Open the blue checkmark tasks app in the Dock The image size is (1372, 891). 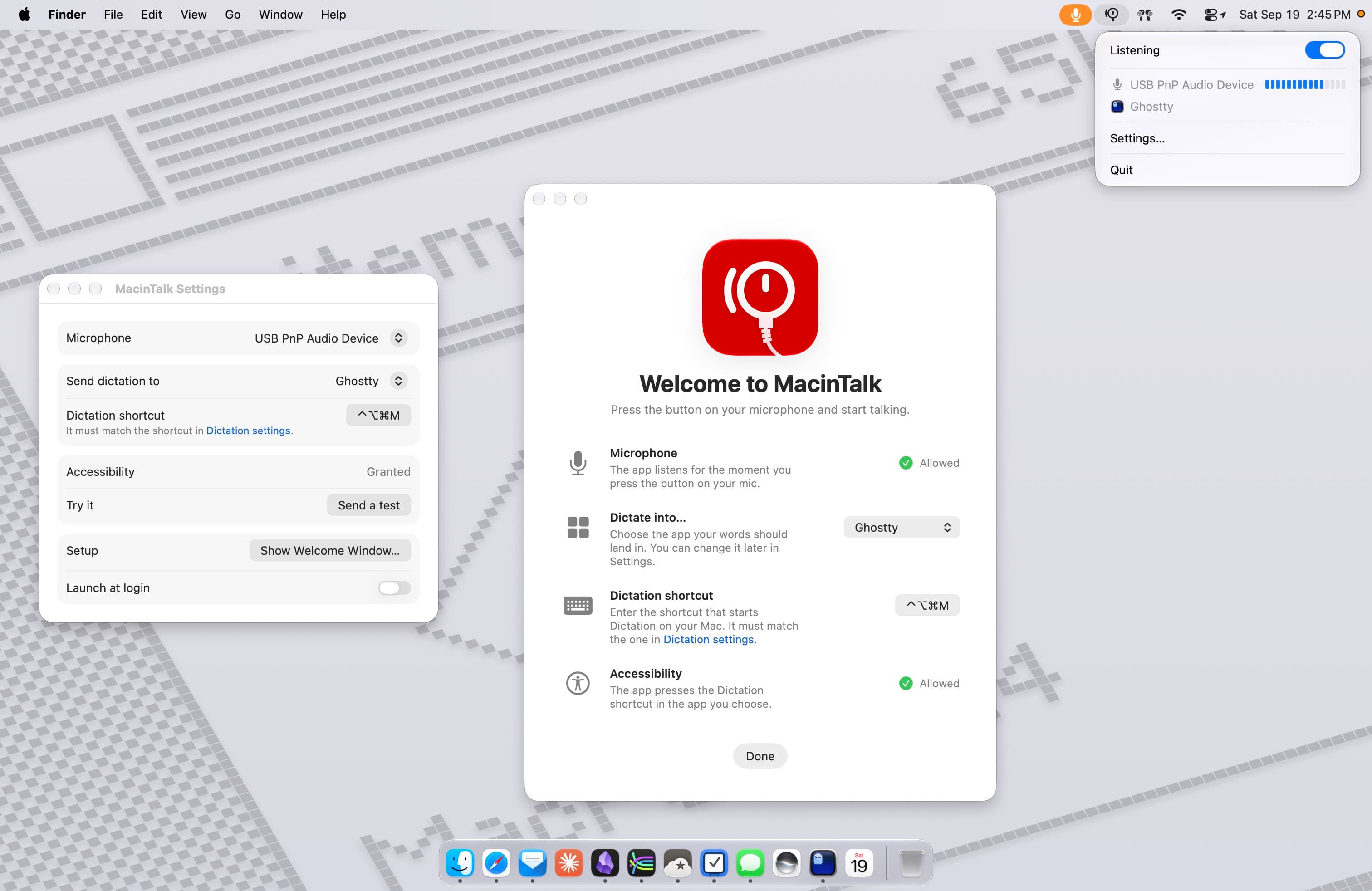pyautogui.click(x=714, y=863)
